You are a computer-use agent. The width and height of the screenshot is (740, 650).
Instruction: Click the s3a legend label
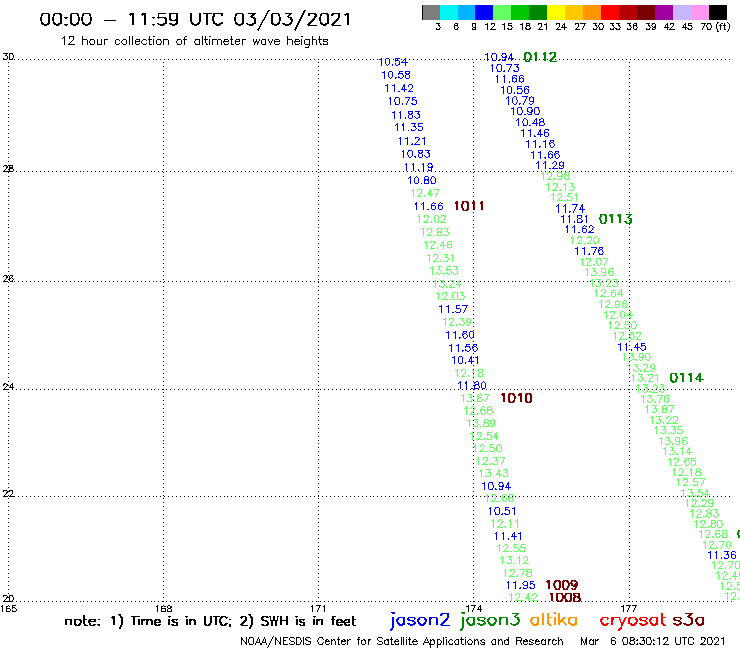pyautogui.click(x=689, y=620)
